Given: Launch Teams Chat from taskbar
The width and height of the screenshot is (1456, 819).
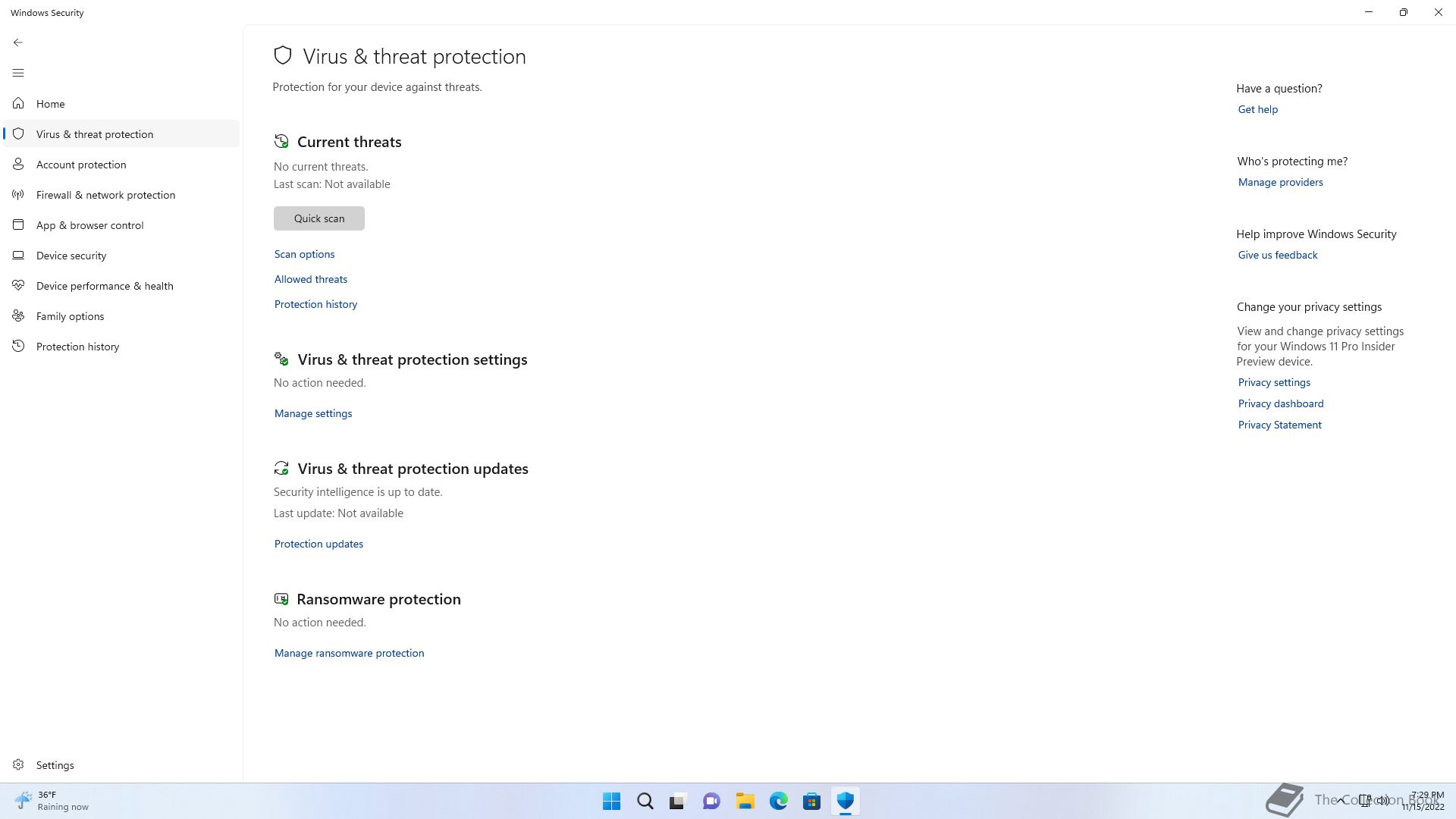Looking at the screenshot, I should [711, 801].
